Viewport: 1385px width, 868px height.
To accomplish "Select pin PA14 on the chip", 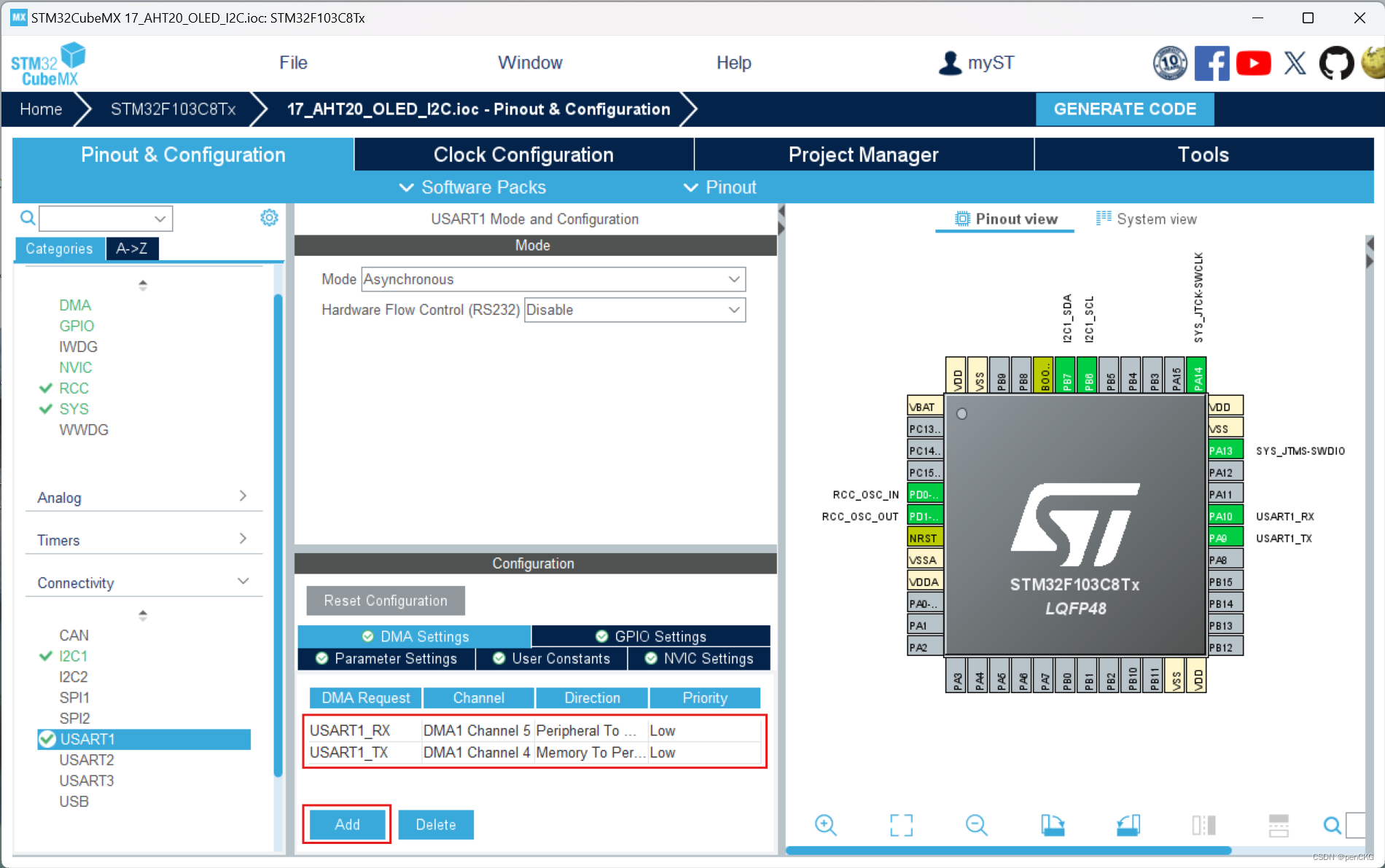I will tap(1197, 375).
